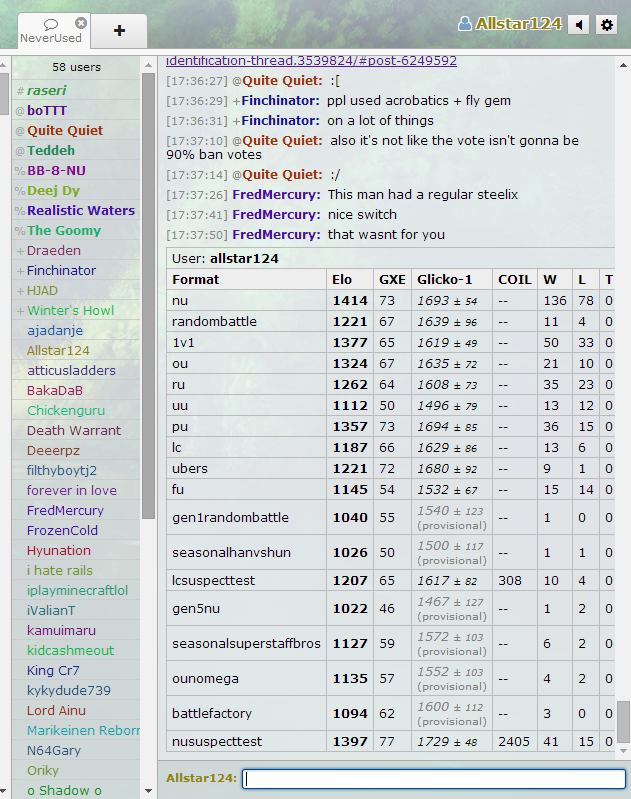Click Deej Dy in the user list
Image resolution: width=631 pixels, height=799 pixels.
(76, 190)
